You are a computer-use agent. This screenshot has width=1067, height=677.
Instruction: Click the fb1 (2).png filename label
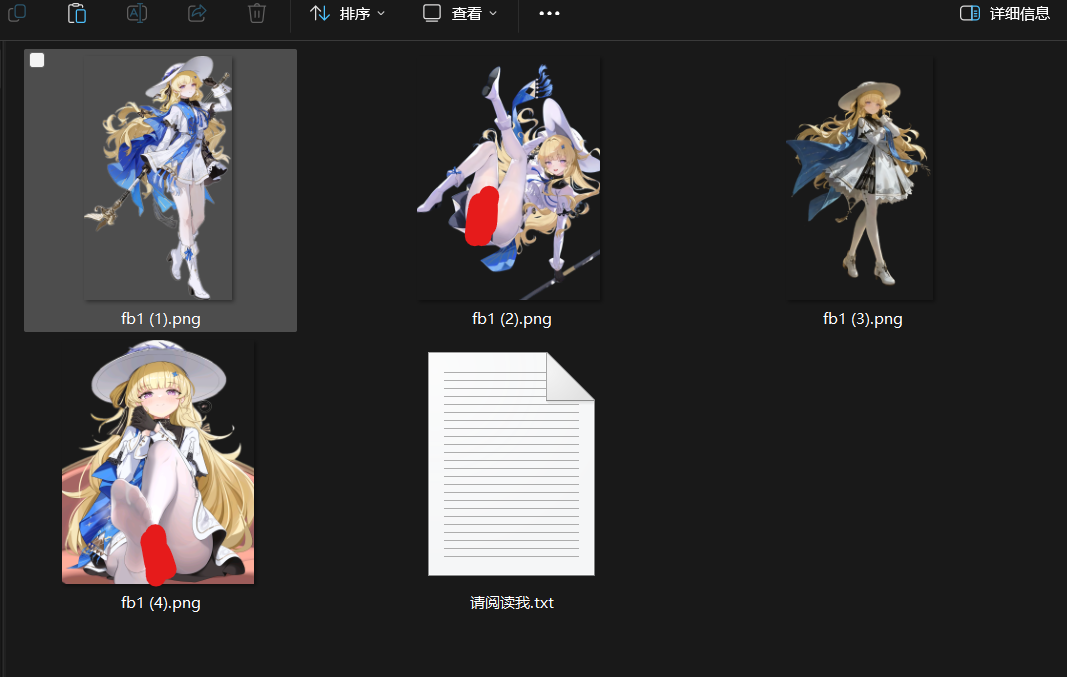click(511, 319)
